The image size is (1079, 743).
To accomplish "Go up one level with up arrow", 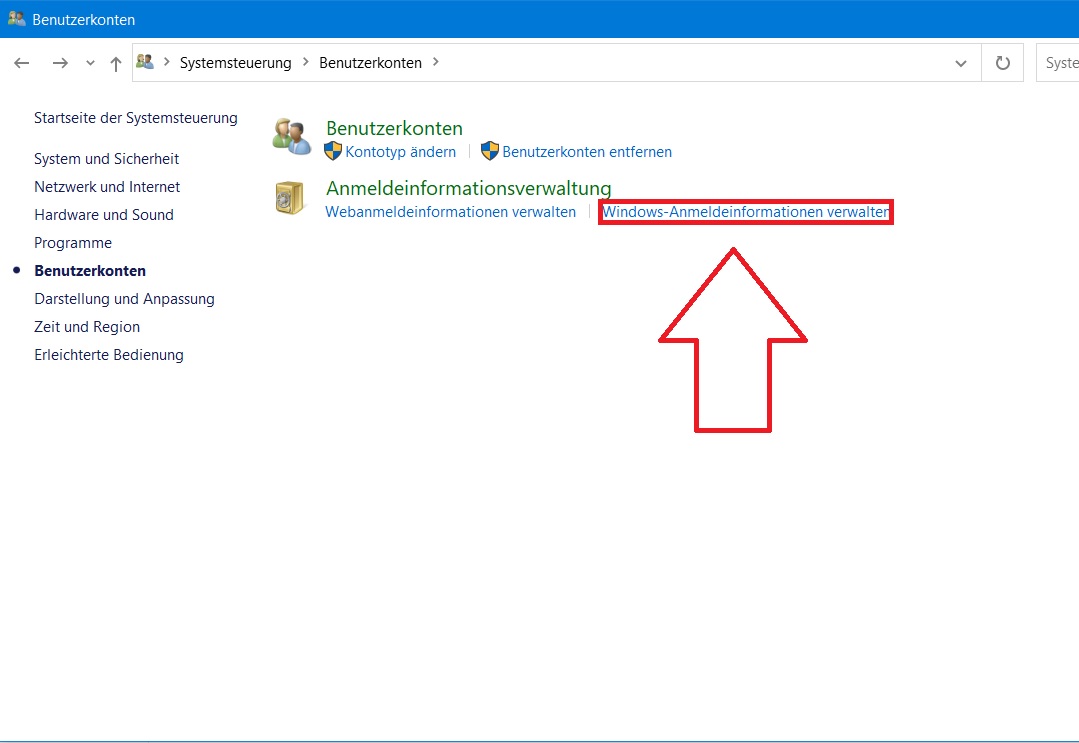I will pyautogui.click(x=116, y=64).
